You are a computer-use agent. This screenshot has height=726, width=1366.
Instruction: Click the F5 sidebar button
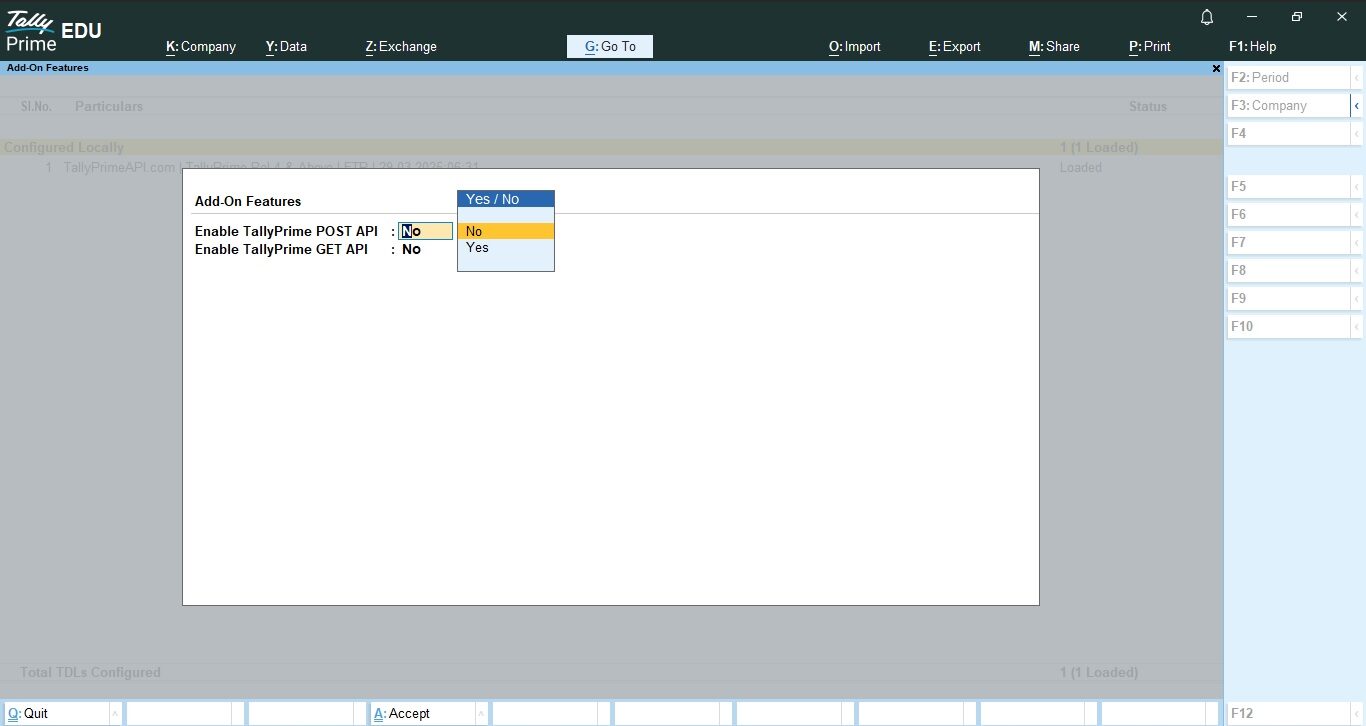[1289, 186]
